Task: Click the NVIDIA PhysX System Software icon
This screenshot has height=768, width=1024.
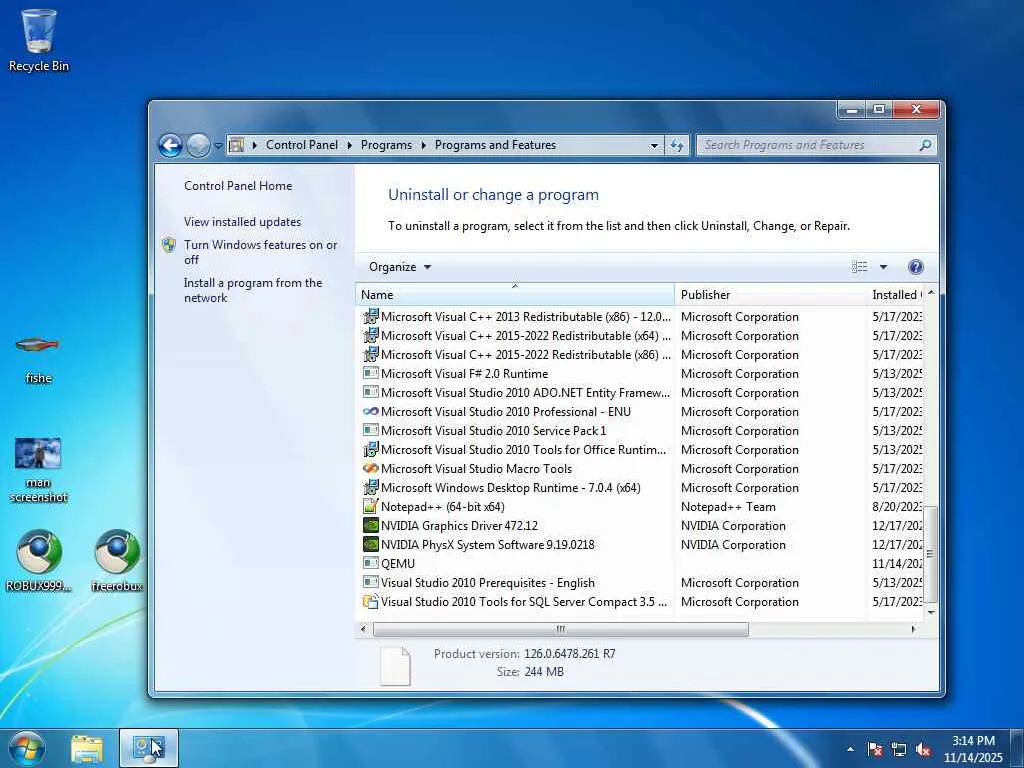Action: [x=370, y=544]
